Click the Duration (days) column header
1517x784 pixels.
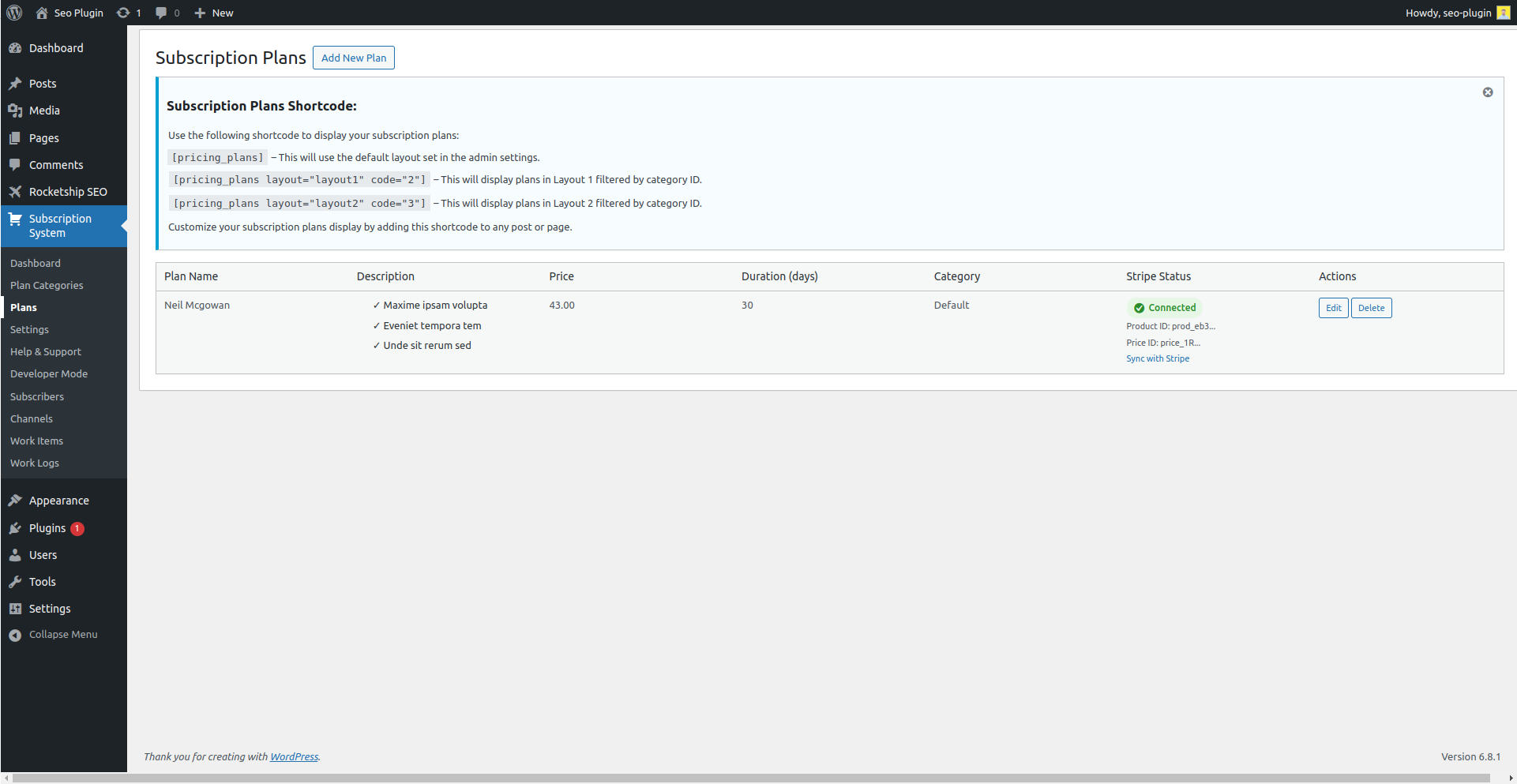(779, 276)
